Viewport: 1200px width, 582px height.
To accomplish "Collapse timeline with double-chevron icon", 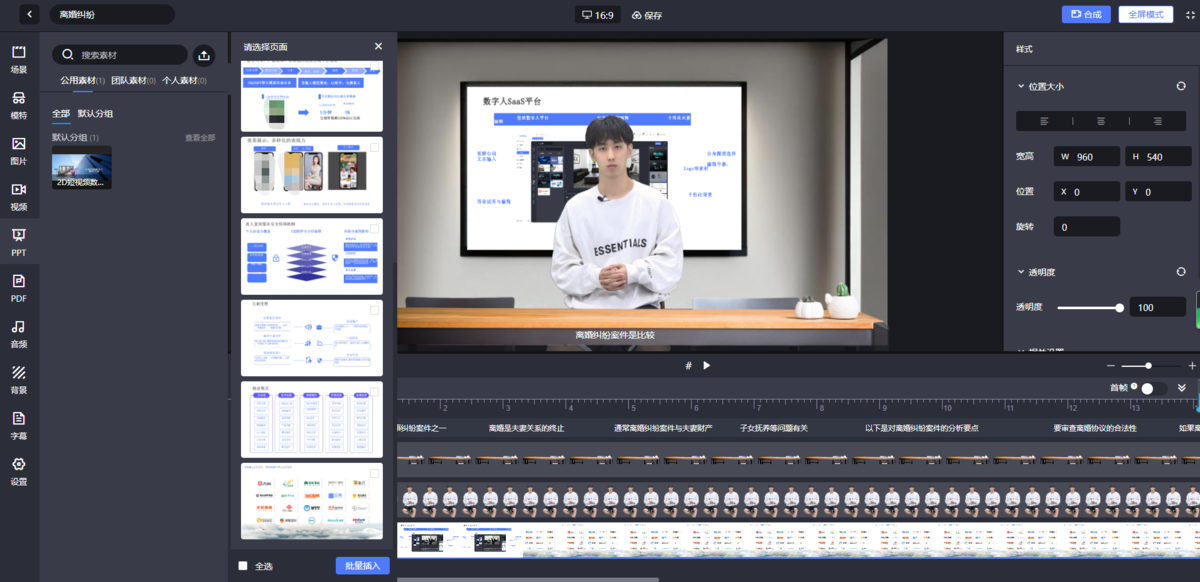I will pos(1182,388).
